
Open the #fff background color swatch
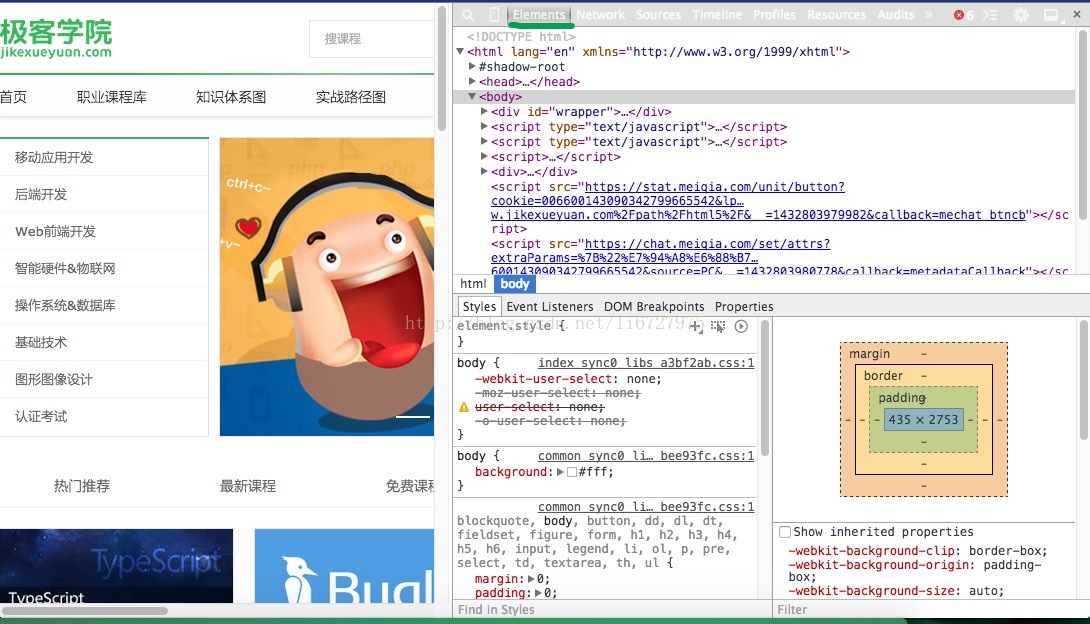(572, 472)
